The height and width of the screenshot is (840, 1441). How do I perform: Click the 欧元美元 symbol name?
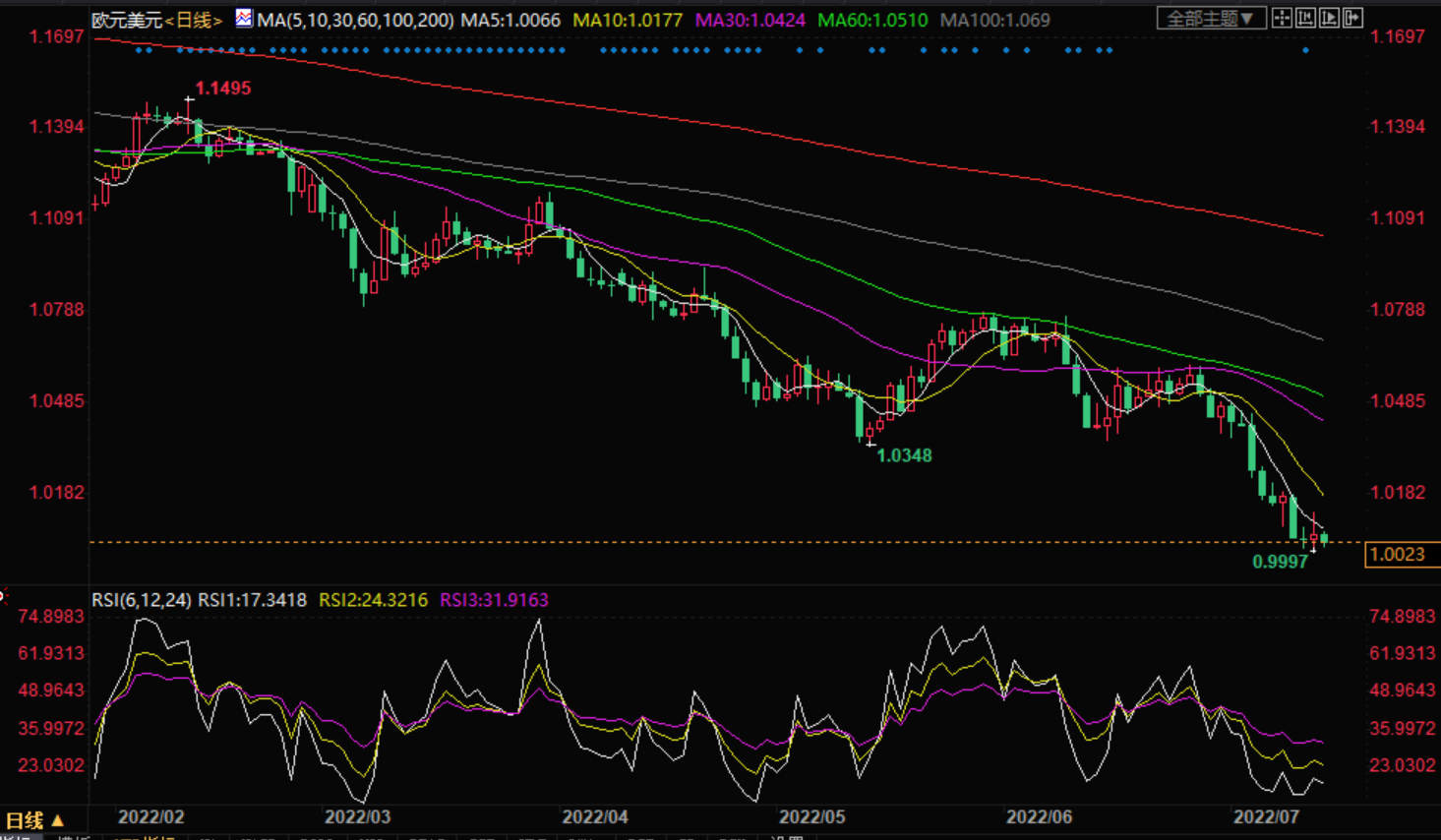pos(126,20)
